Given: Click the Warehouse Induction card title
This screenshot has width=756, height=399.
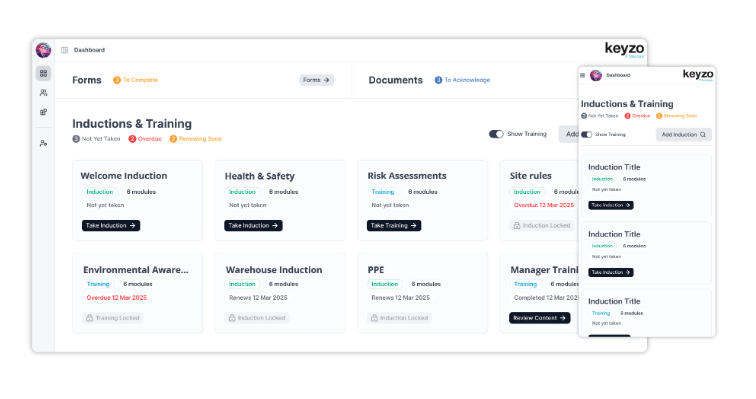Looking at the screenshot, I should pyautogui.click(x=274, y=270).
